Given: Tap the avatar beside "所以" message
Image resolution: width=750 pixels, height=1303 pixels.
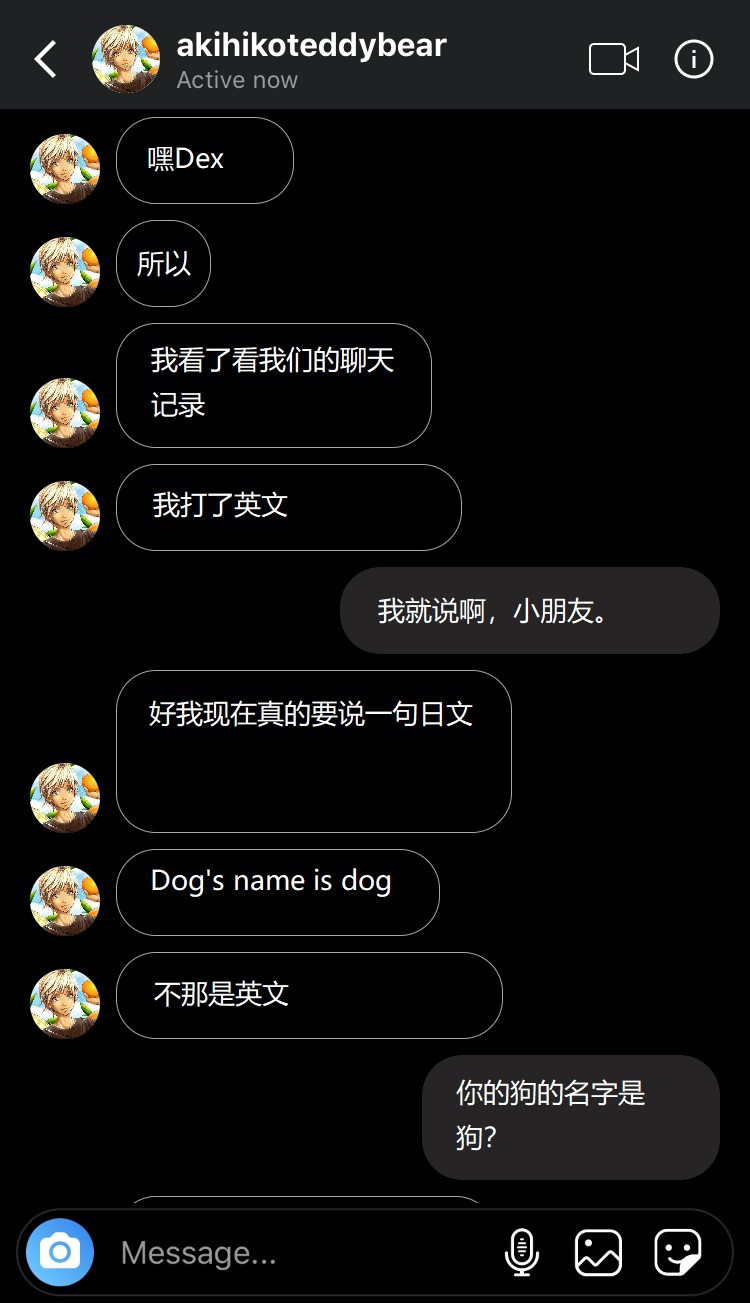Looking at the screenshot, I should tap(65, 271).
